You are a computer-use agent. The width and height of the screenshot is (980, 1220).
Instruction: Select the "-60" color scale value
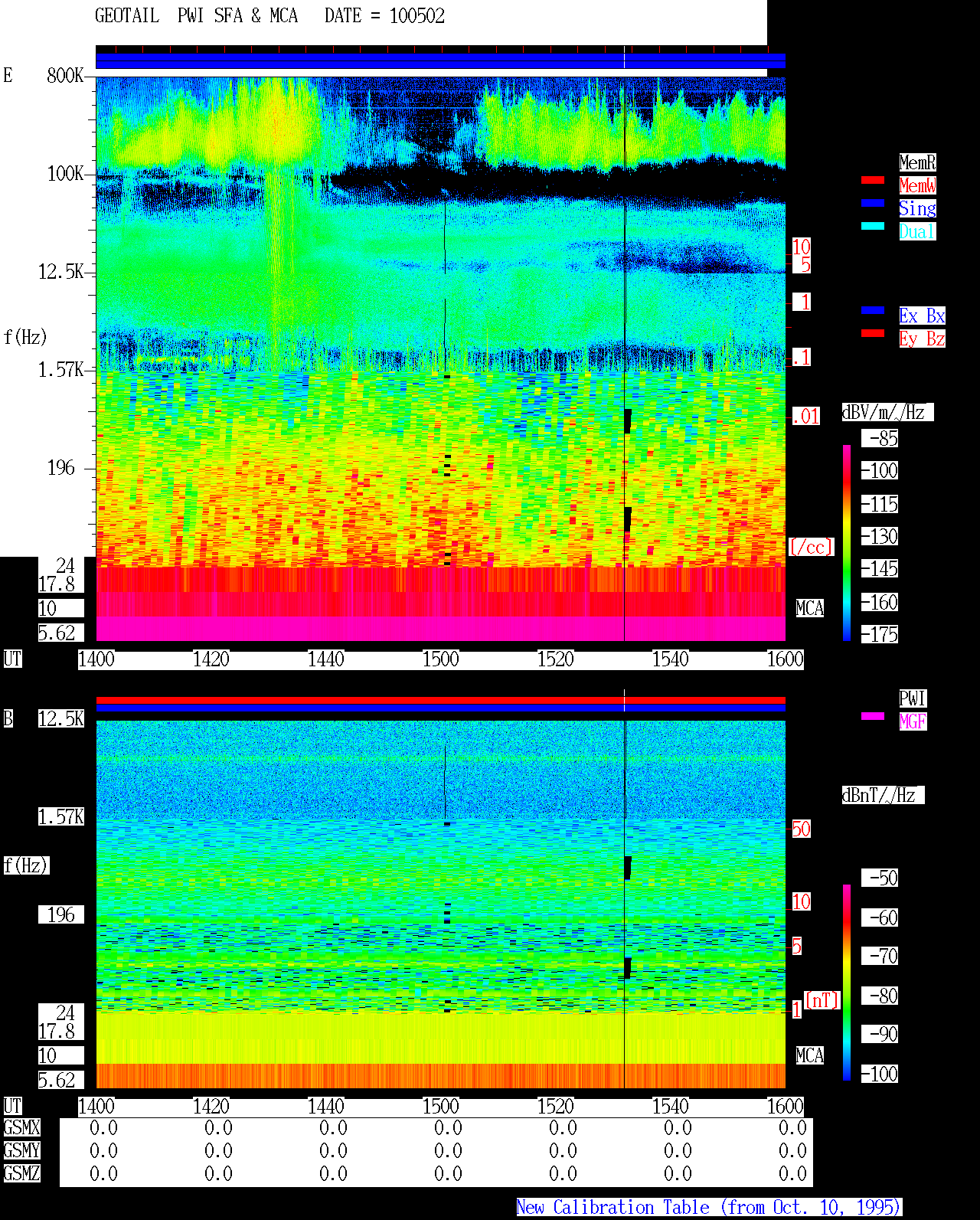[x=880, y=917]
